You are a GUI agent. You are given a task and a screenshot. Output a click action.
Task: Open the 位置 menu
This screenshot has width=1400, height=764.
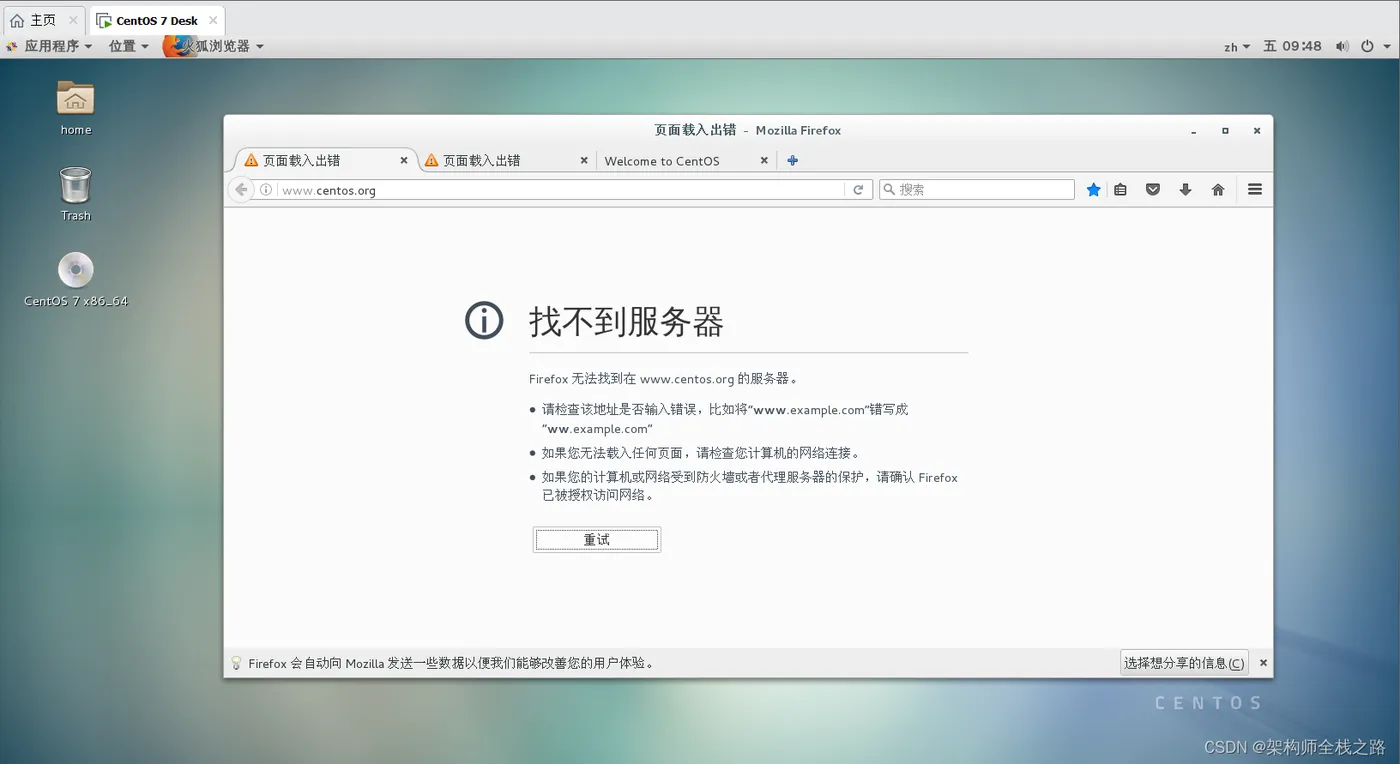(x=128, y=46)
